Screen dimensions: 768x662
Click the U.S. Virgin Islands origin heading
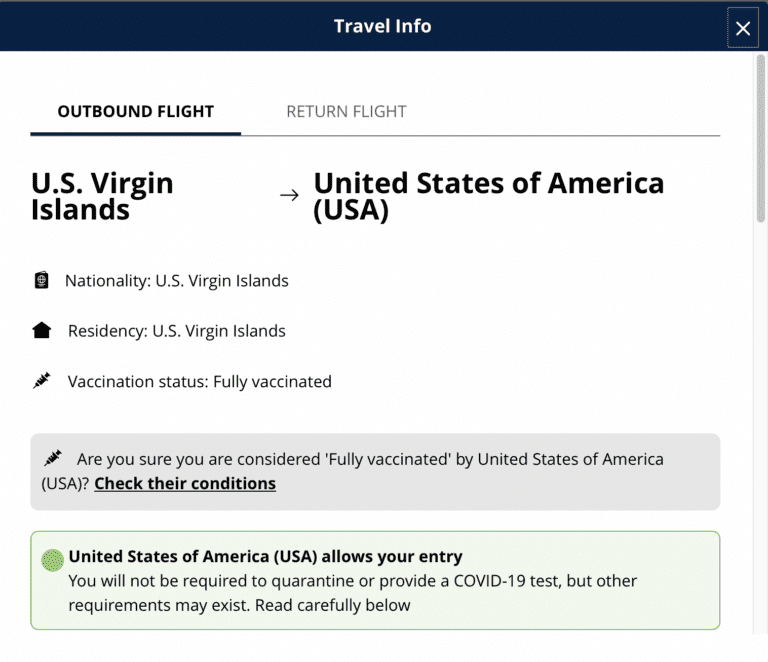pos(102,196)
